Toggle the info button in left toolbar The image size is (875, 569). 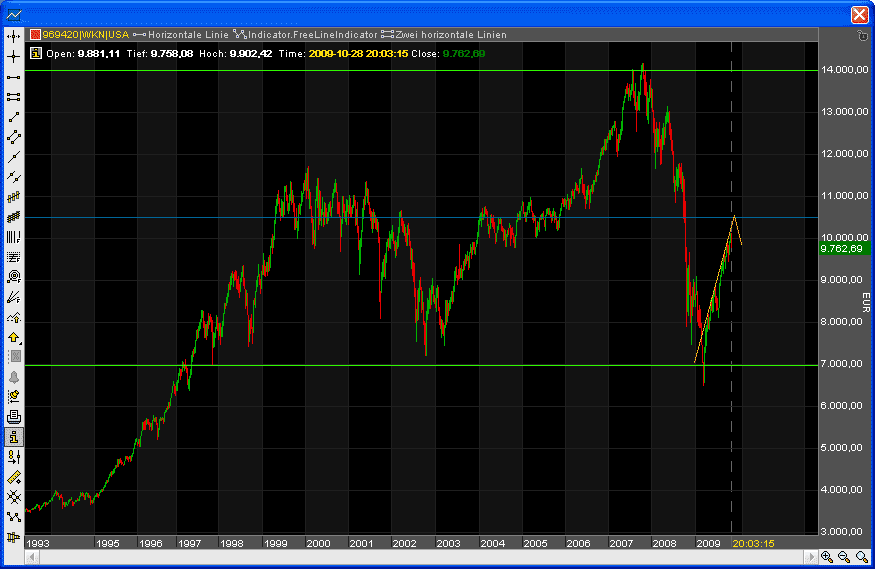point(13,437)
